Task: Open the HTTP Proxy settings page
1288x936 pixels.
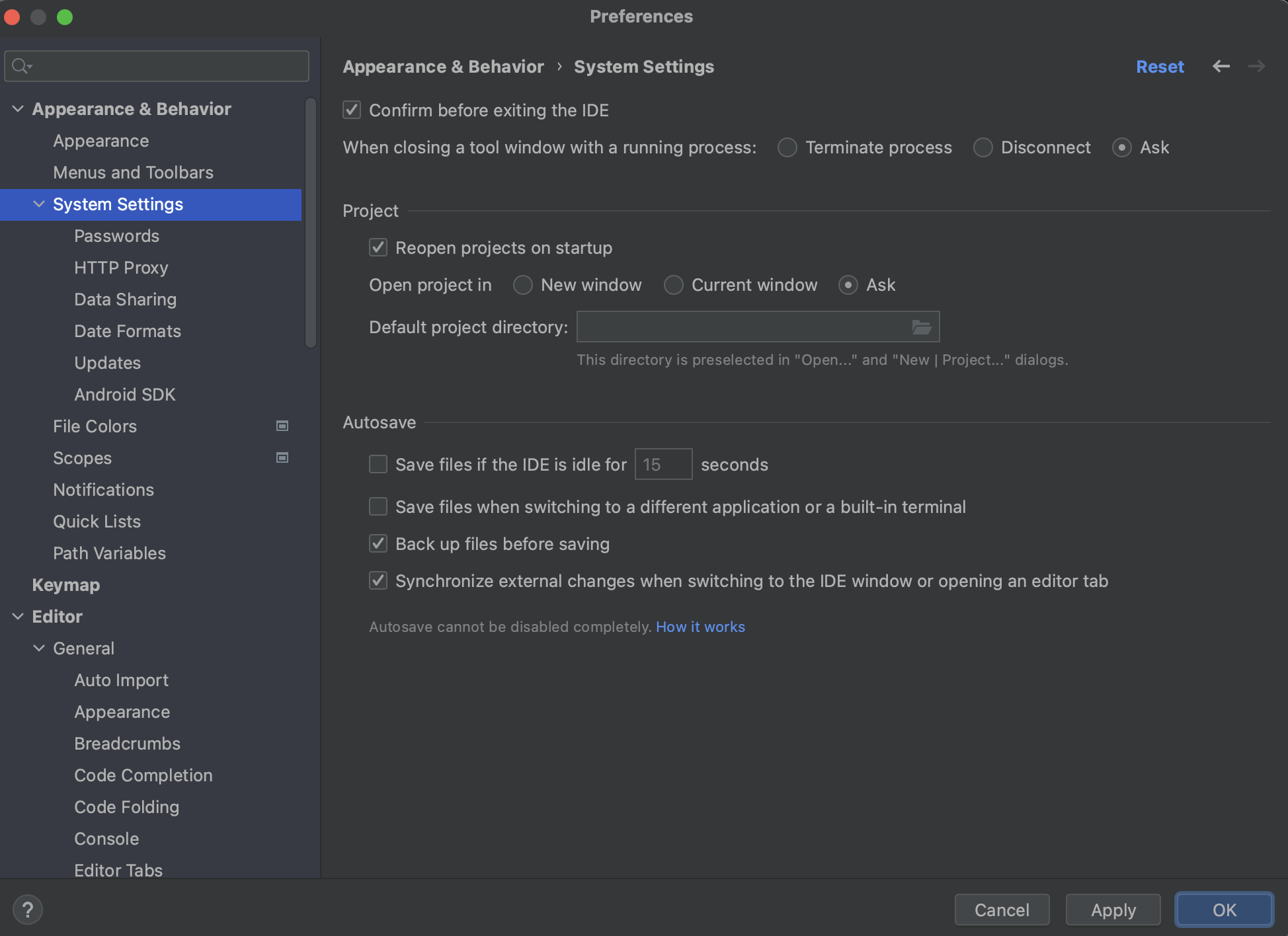Action: point(121,267)
